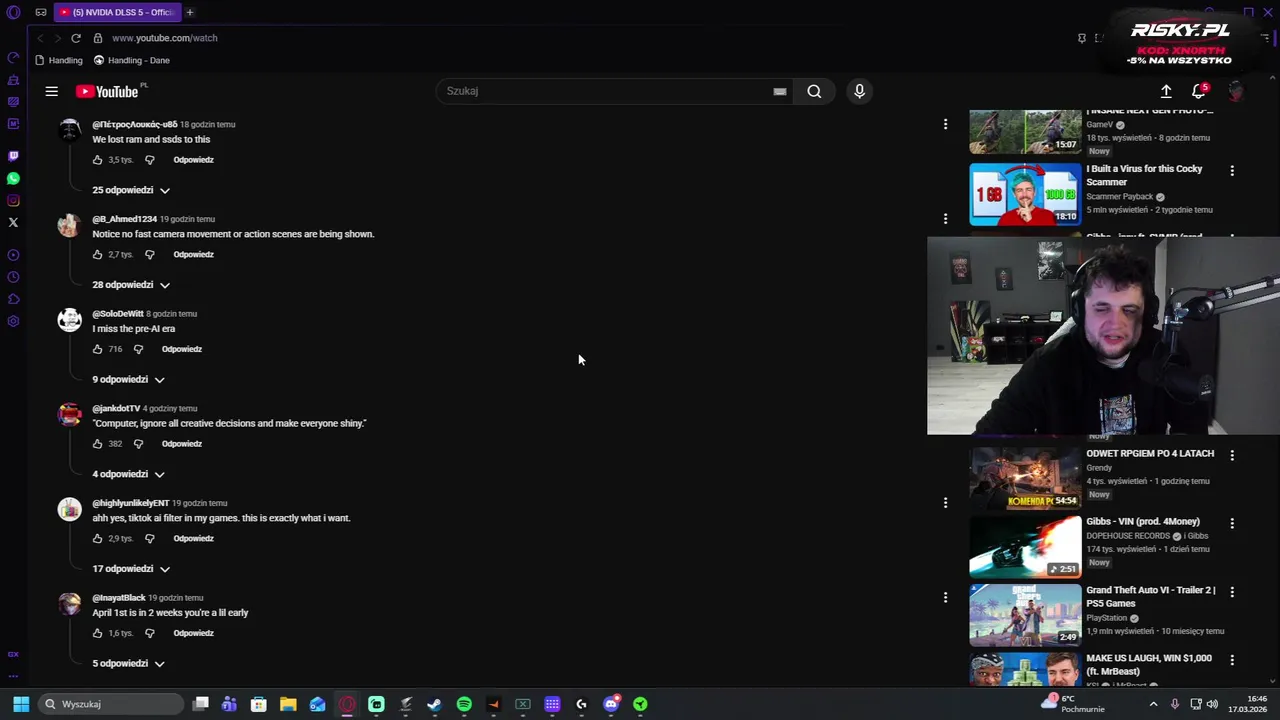Go to YouTube home via logo
The width and height of the screenshot is (1280, 720).
click(x=107, y=91)
